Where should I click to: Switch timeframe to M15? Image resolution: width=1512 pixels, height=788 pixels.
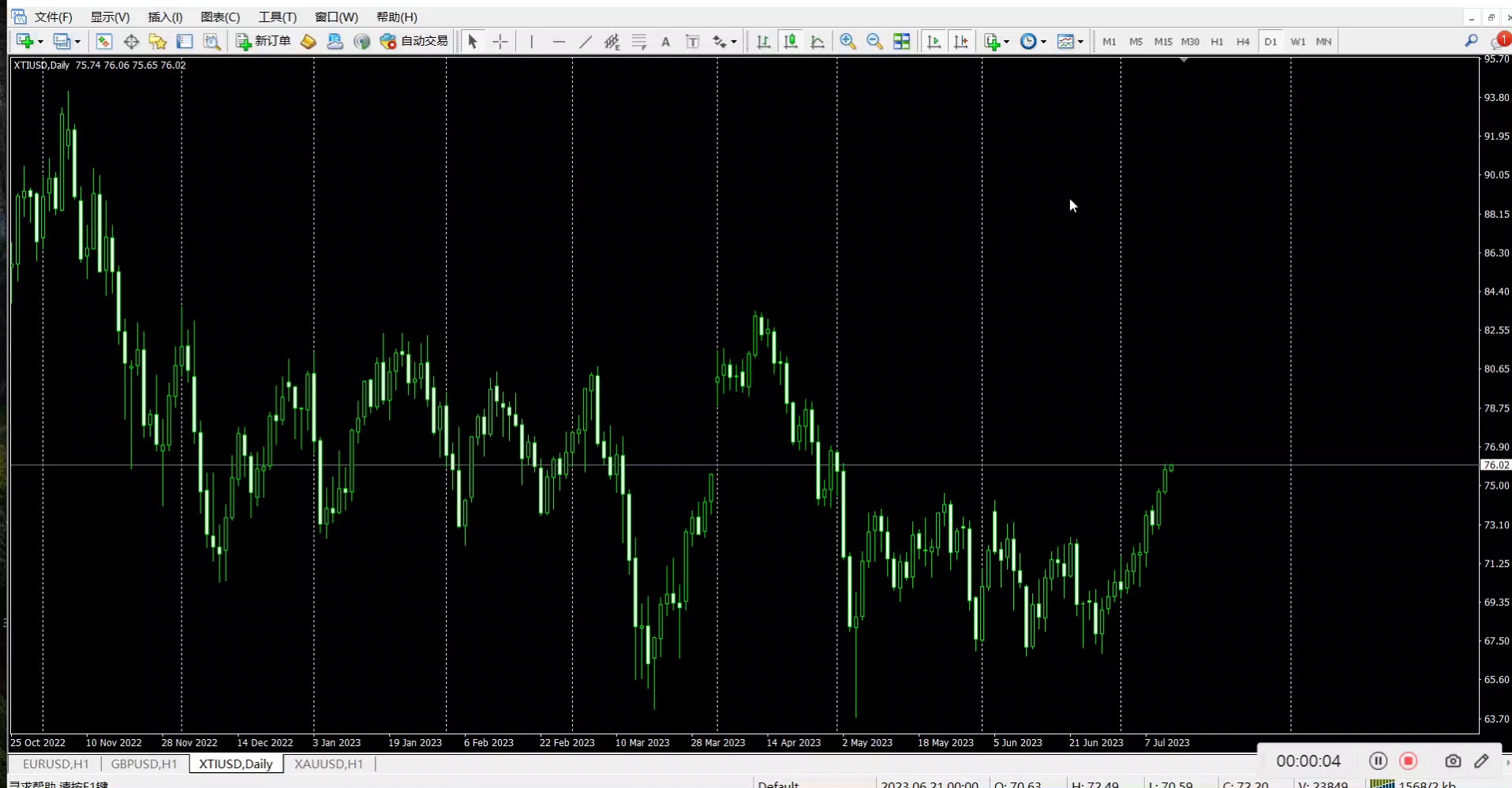click(1163, 42)
